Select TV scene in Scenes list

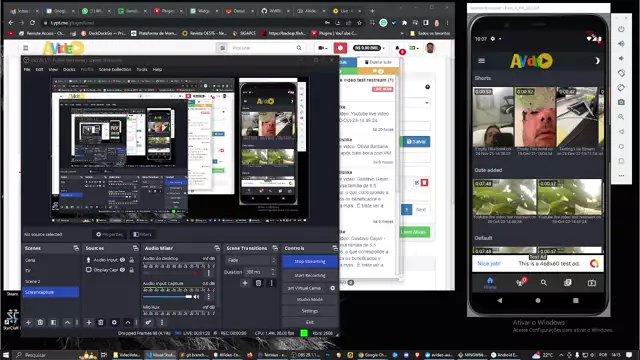51,271
